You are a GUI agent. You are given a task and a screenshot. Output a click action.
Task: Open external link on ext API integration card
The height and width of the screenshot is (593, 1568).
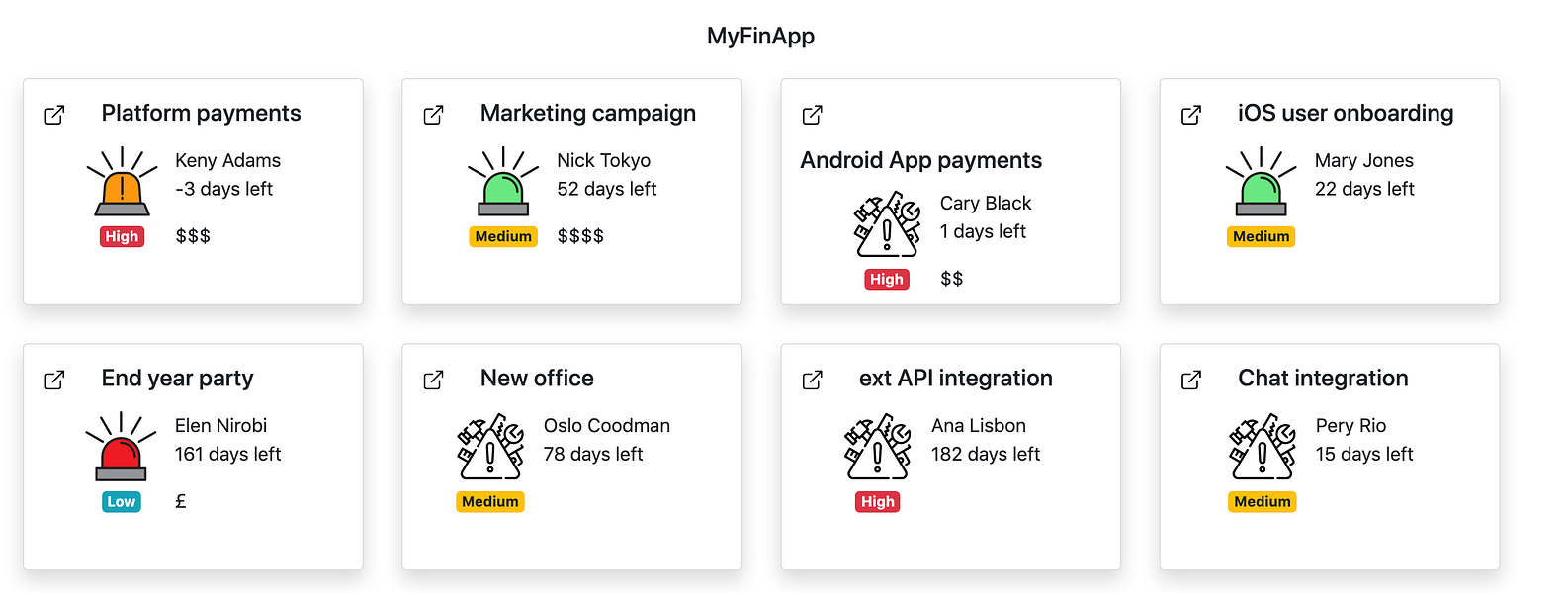[813, 380]
